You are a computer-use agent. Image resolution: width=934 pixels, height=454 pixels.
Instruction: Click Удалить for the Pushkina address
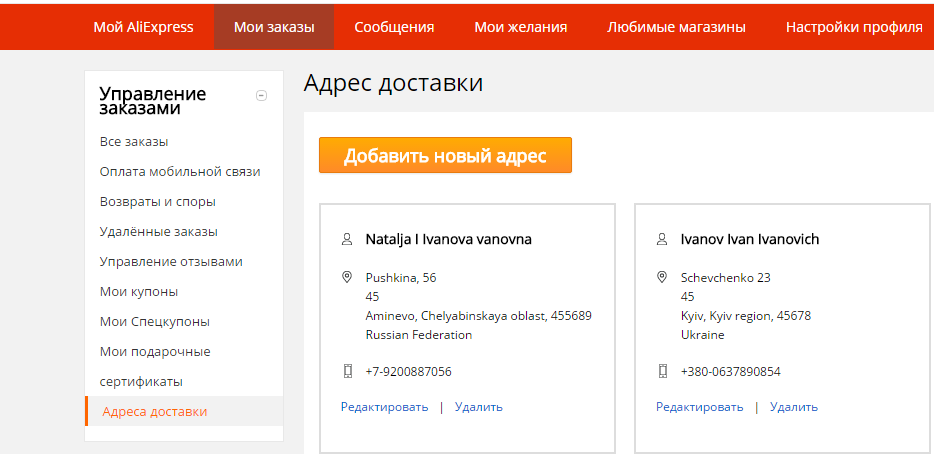tap(479, 407)
